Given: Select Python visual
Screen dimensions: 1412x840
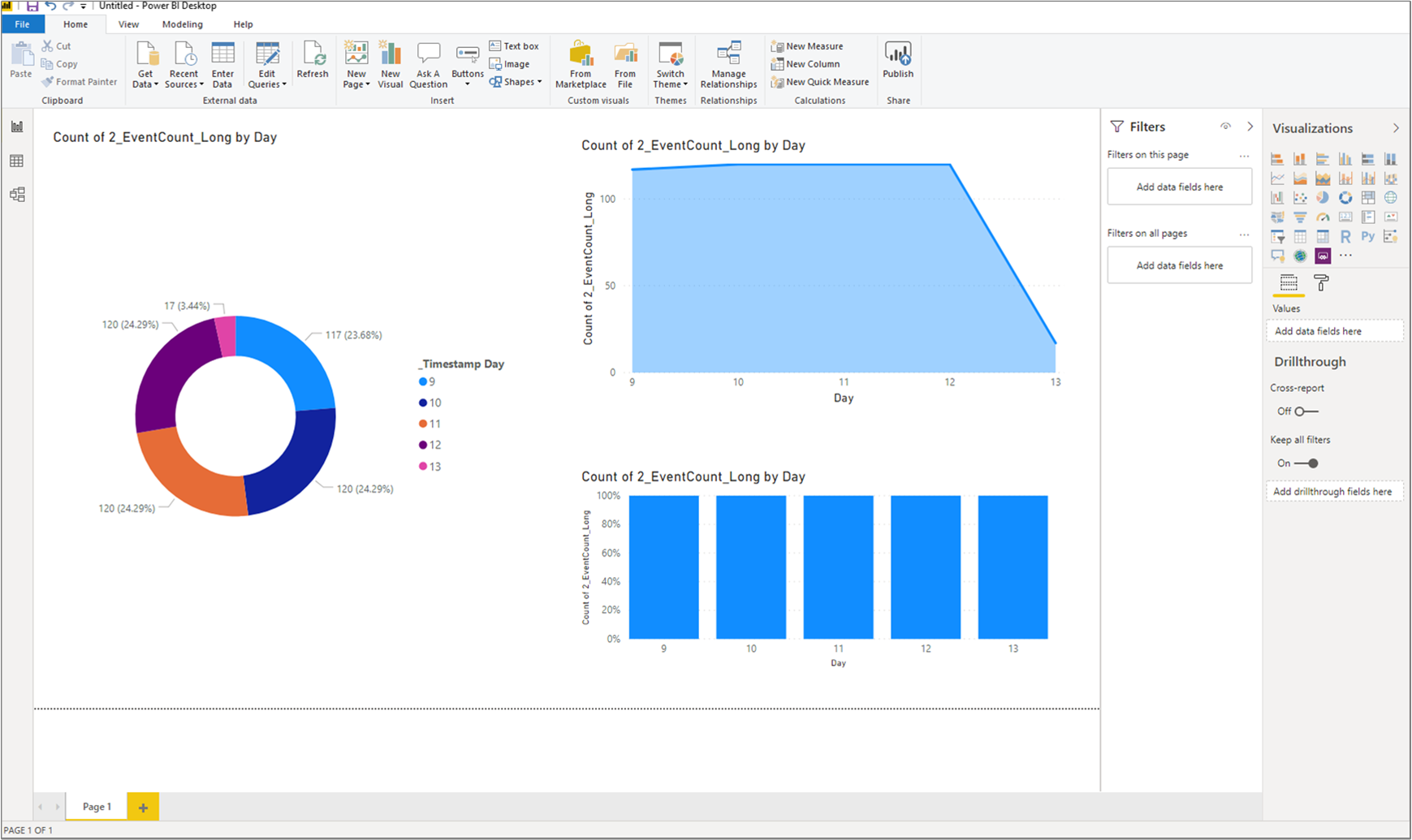Looking at the screenshot, I should 1368,236.
